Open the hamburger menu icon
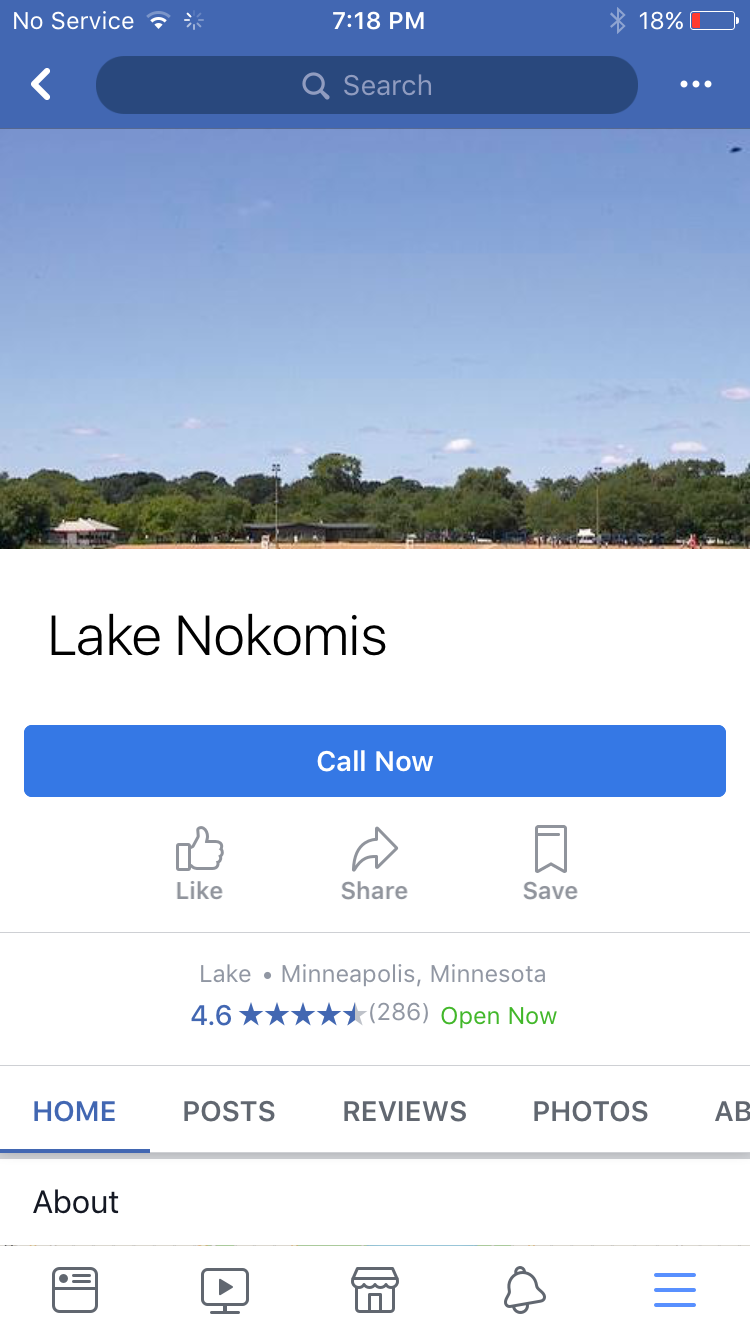The height and width of the screenshot is (1334, 750). click(x=675, y=1290)
